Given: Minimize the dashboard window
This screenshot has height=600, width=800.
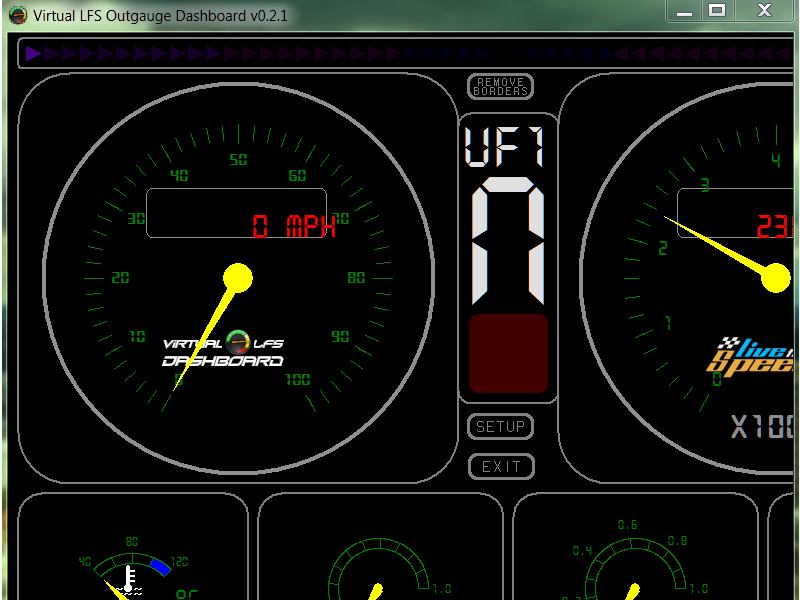Looking at the screenshot, I should click(684, 11).
